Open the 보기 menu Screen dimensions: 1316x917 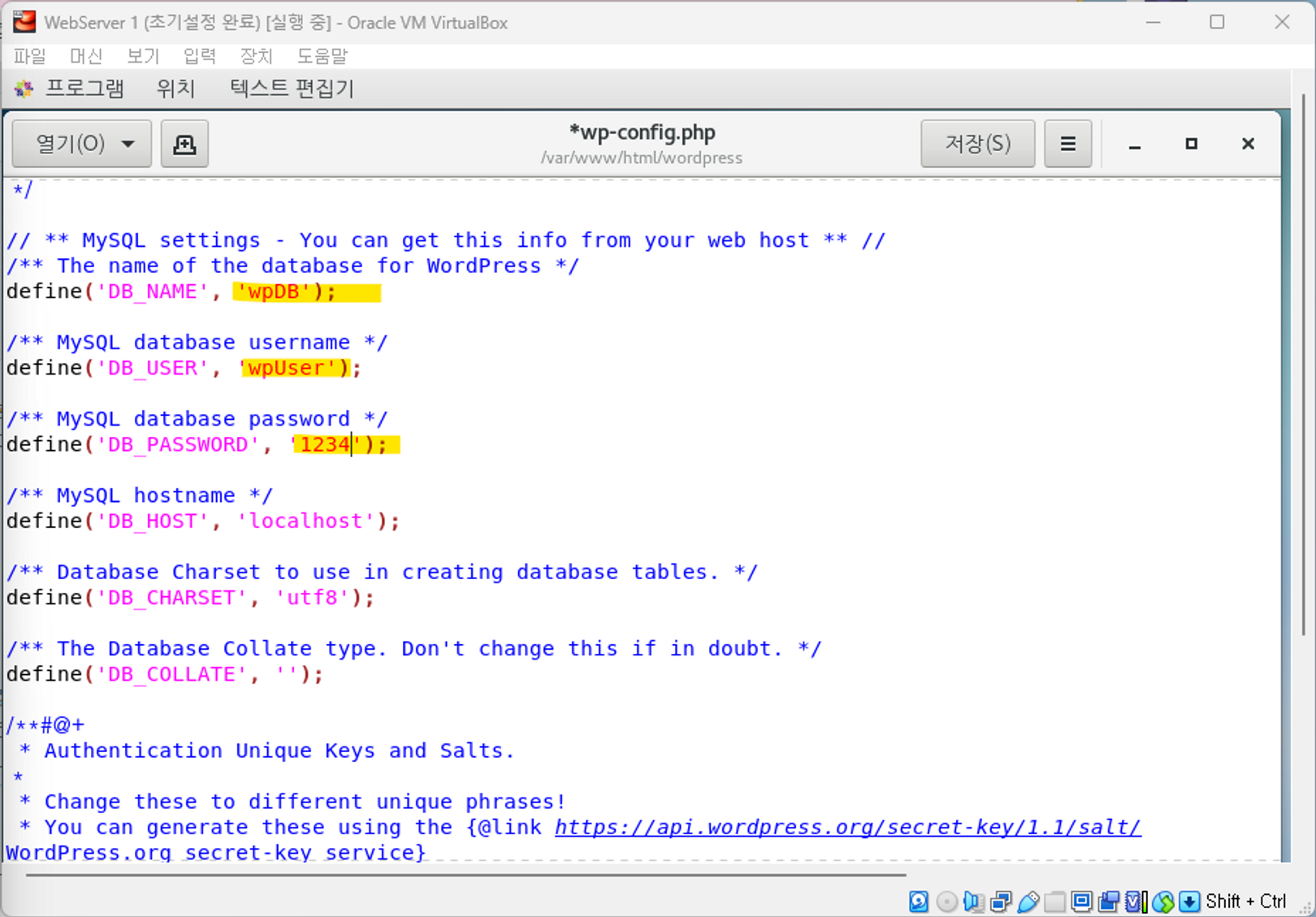point(142,56)
